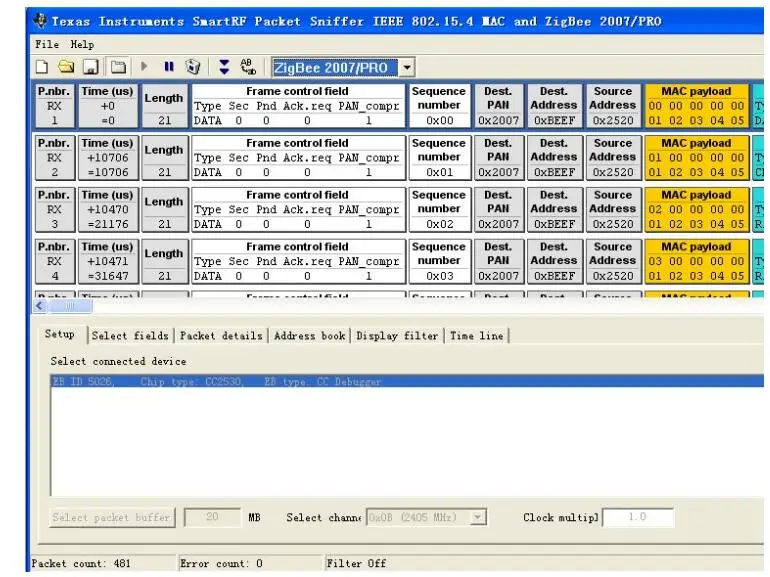This screenshot has width=770, height=577.
Task: Click the Clock multiplier field showing 1.0
Action: point(638,517)
